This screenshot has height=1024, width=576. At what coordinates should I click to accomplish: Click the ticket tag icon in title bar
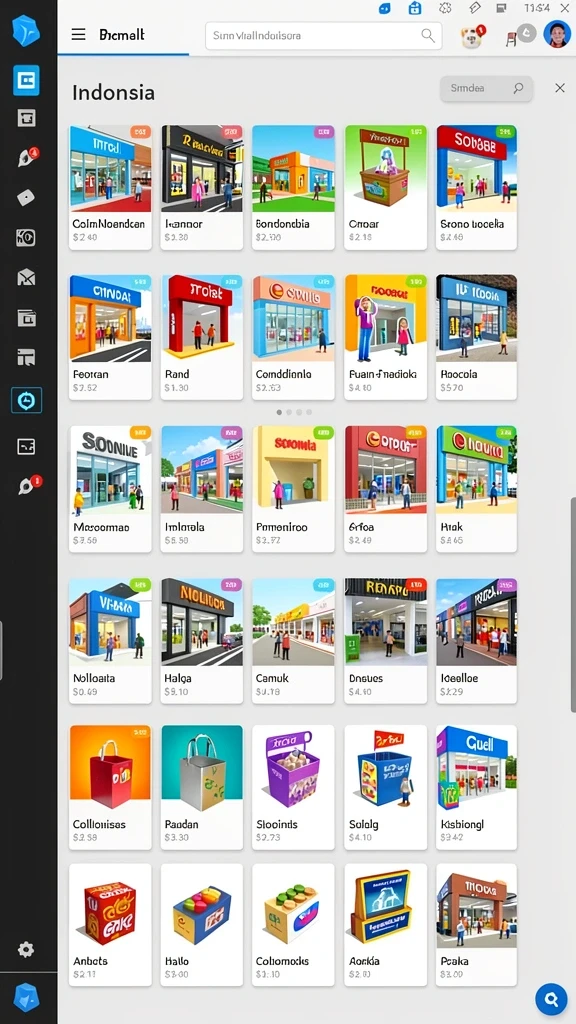click(x=475, y=8)
